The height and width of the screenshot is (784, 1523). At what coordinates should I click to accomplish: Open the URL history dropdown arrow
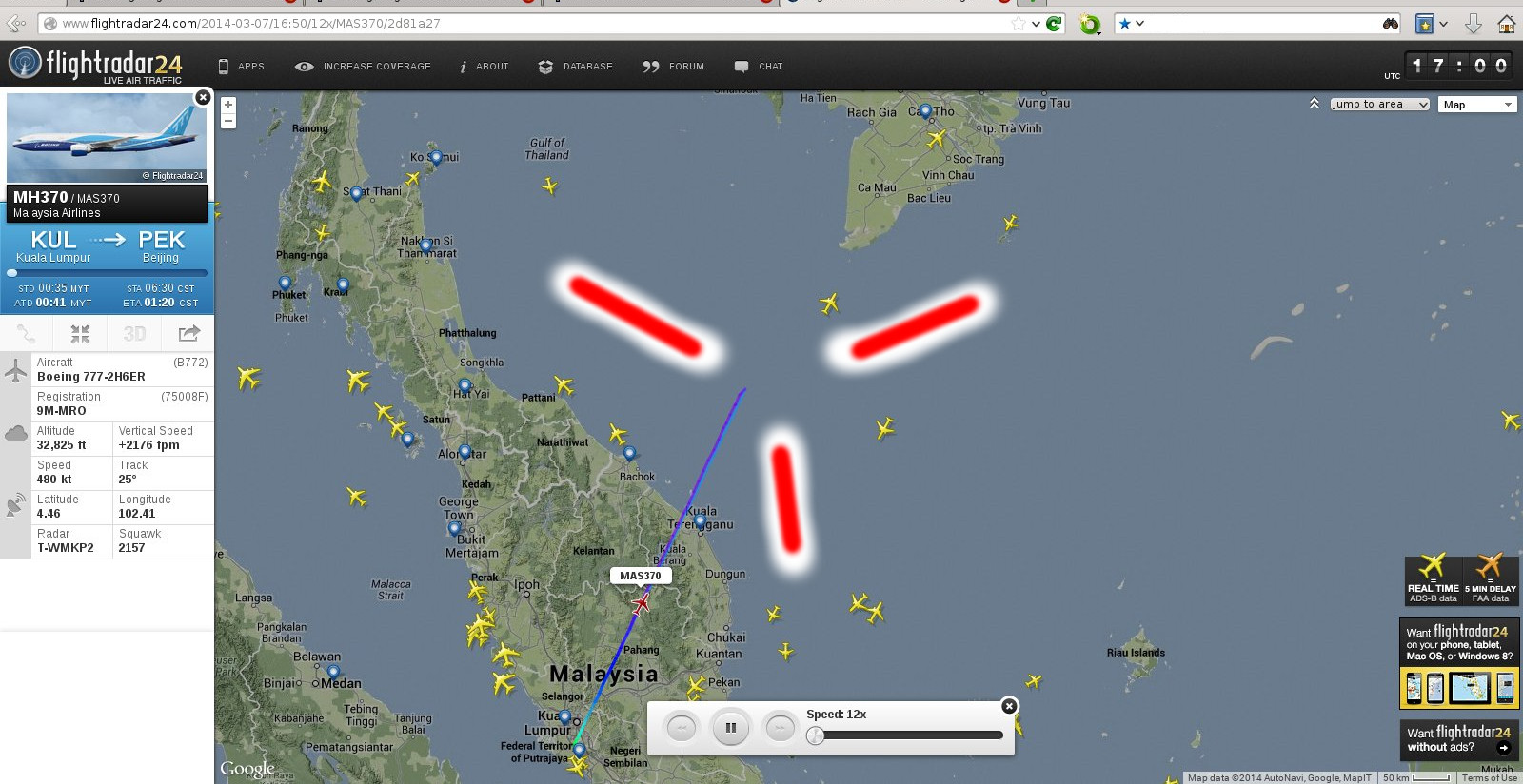tap(1036, 25)
